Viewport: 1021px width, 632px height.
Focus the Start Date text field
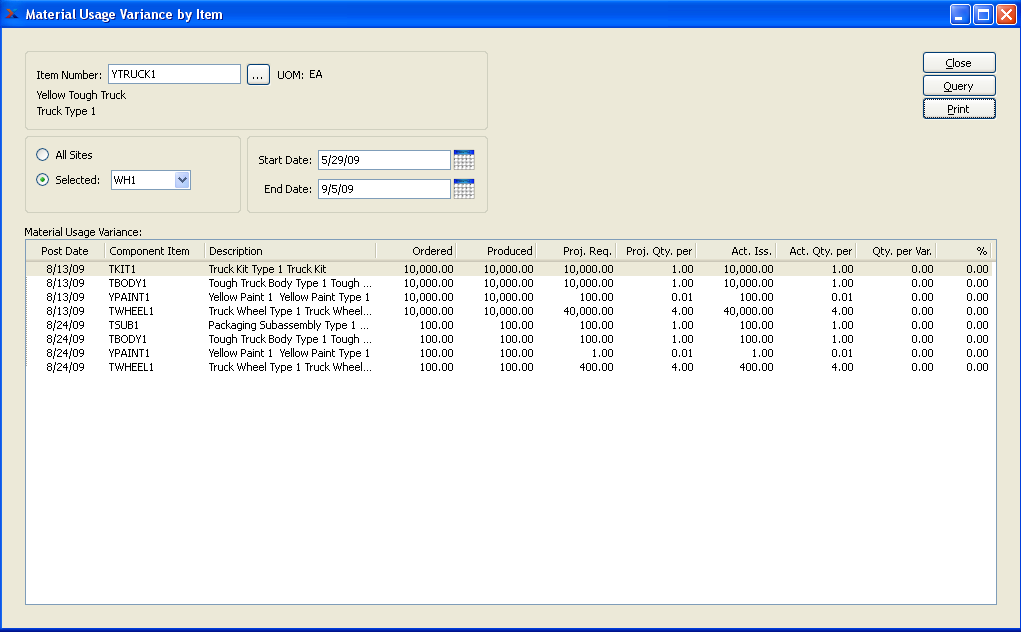384,160
